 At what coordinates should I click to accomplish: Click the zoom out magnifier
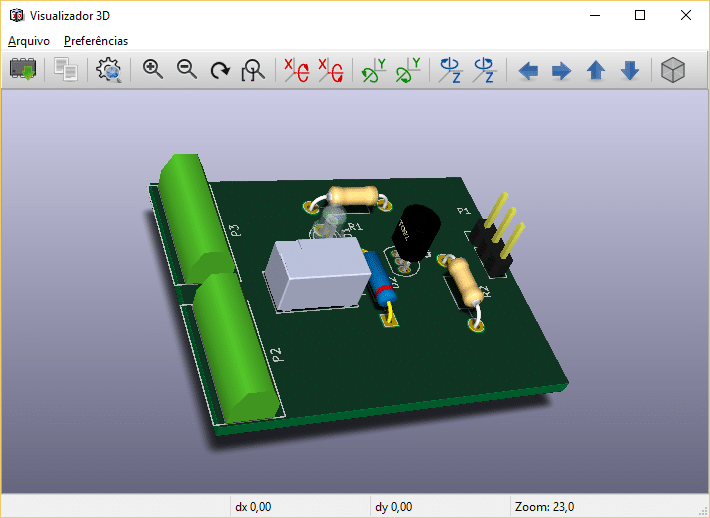pyautogui.click(x=187, y=70)
